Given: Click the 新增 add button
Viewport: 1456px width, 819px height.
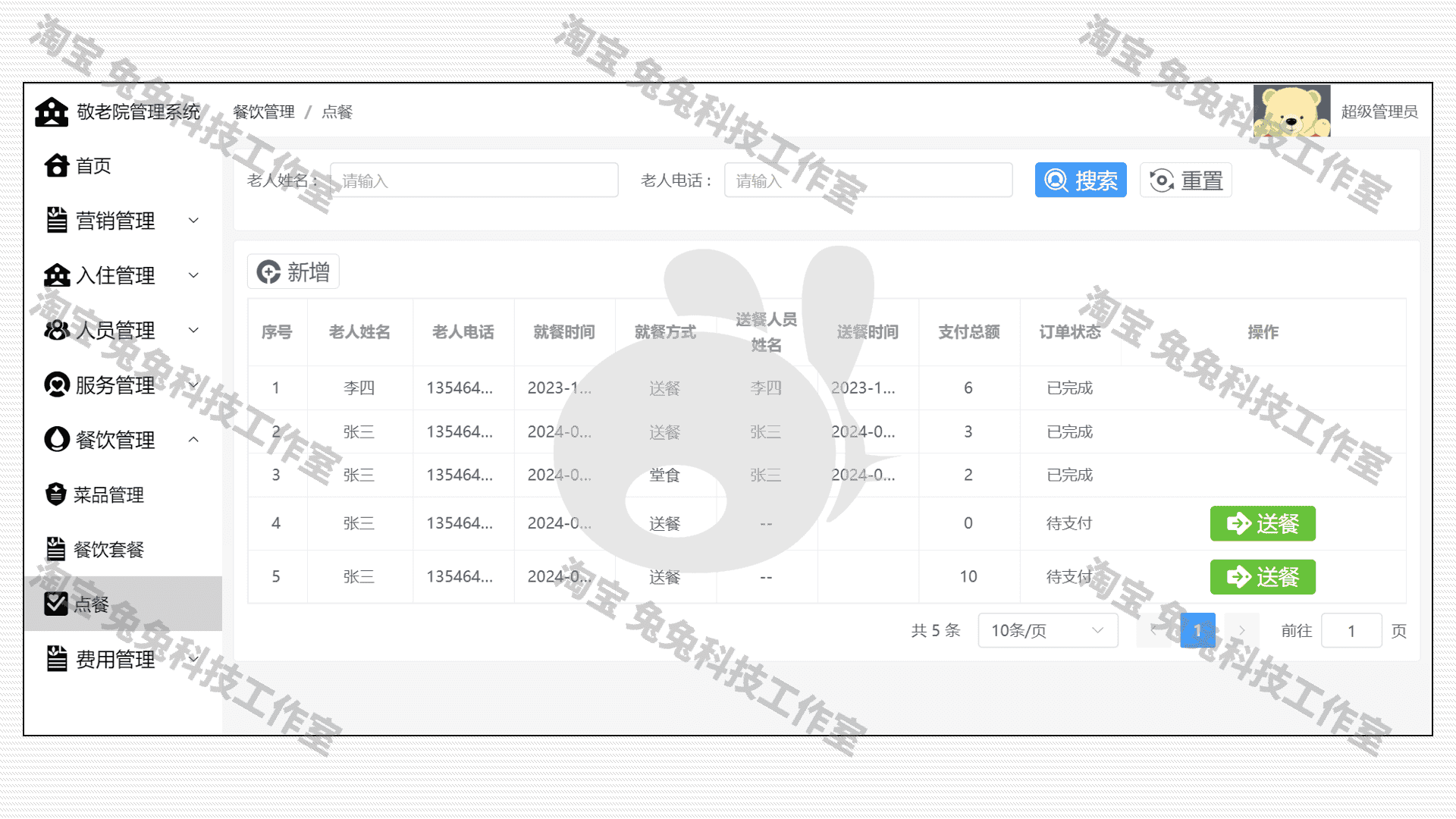Looking at the screenshot, I should click(x=293, y=271).
